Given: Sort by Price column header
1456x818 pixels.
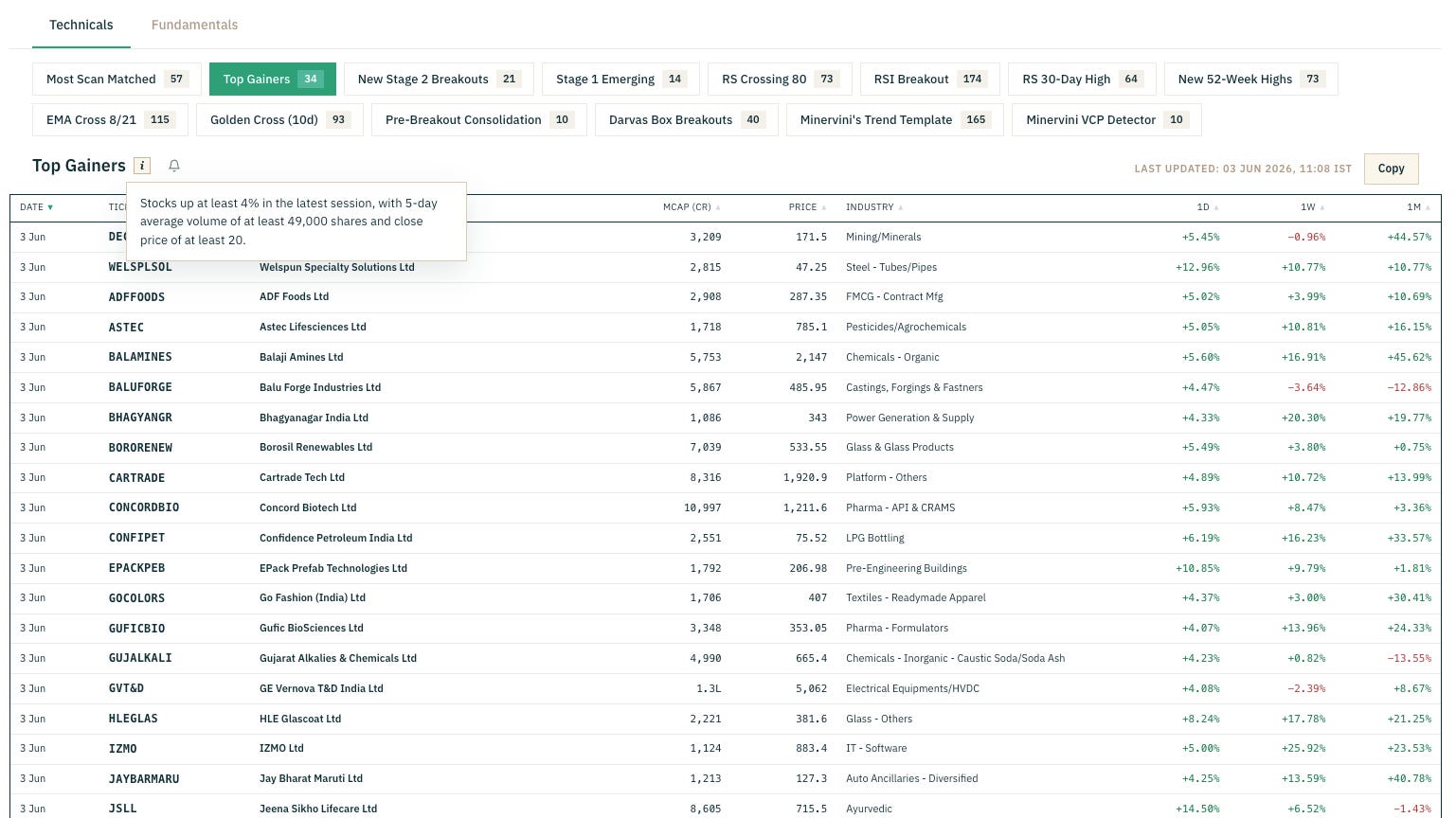Looking at the screenshot, I should [x=807, y=207].
